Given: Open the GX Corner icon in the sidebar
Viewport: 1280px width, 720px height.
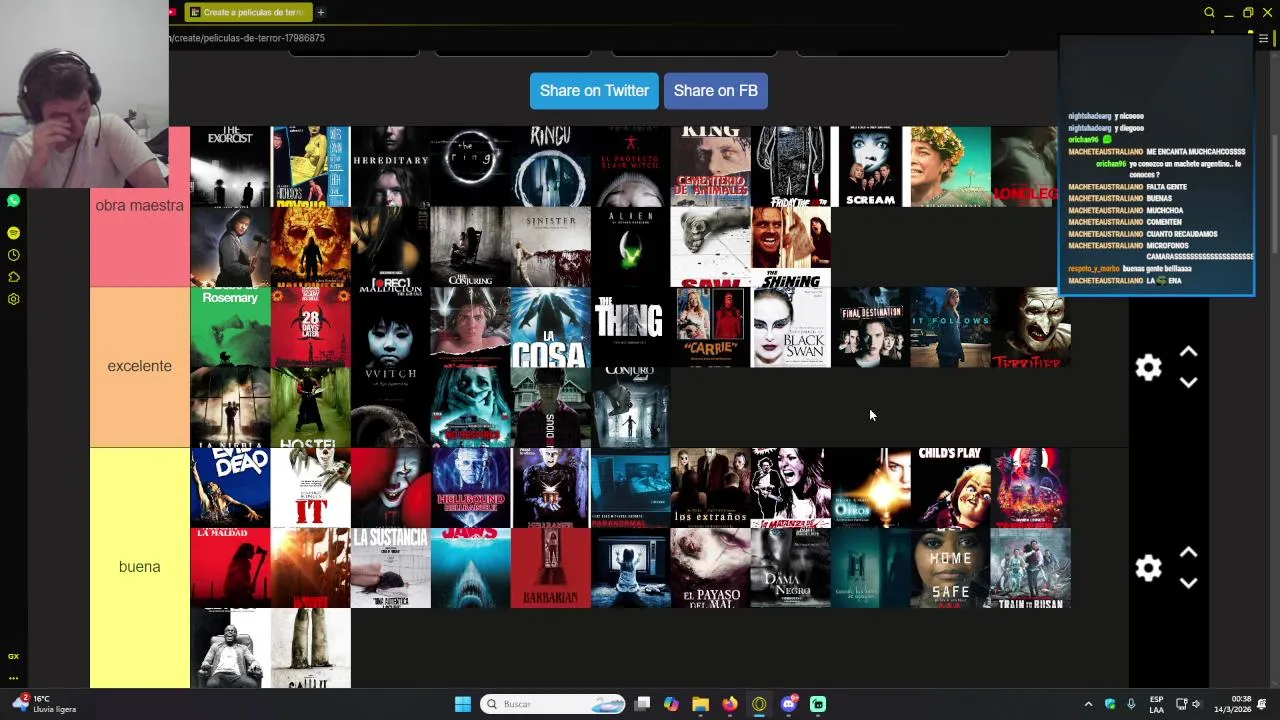Looking at the screenshot, I should [x=13, y=656].
